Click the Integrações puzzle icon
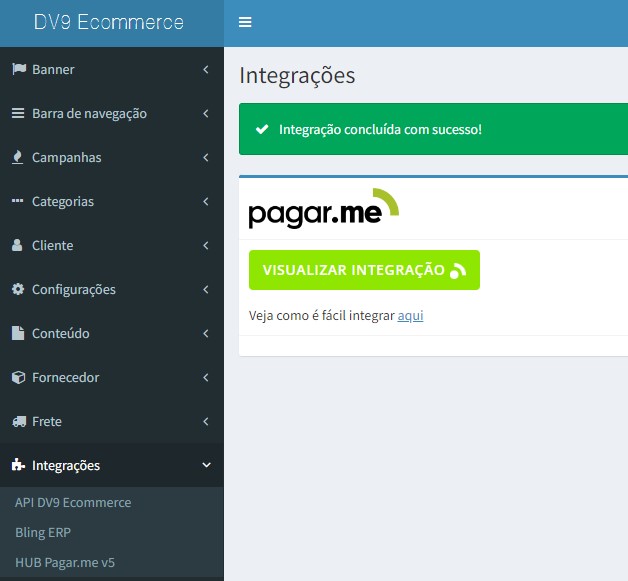 (18, 465)
